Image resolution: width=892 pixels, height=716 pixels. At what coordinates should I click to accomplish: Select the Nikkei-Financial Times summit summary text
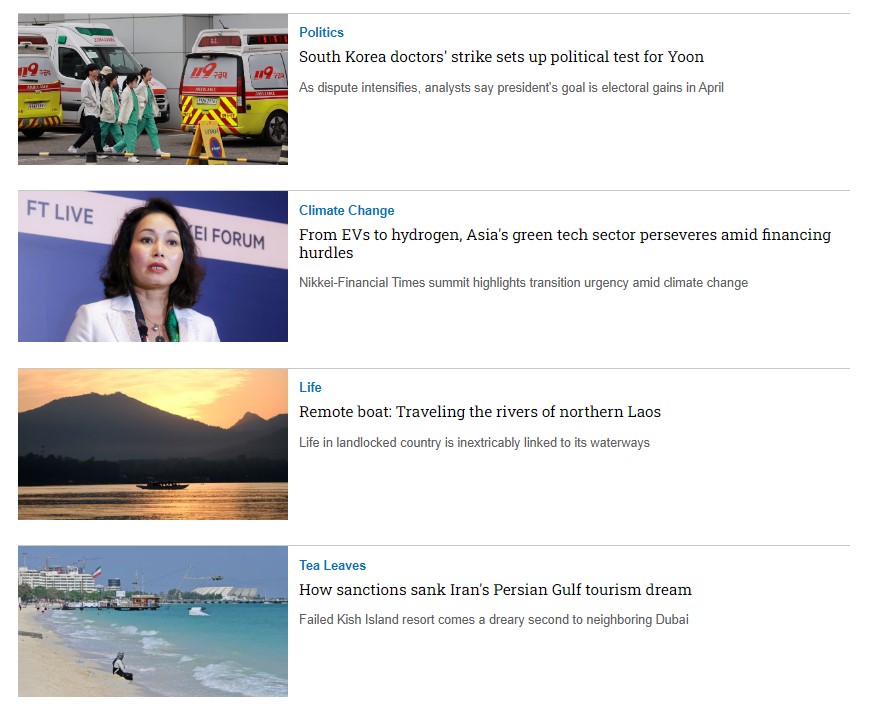(x=523, y=283)
